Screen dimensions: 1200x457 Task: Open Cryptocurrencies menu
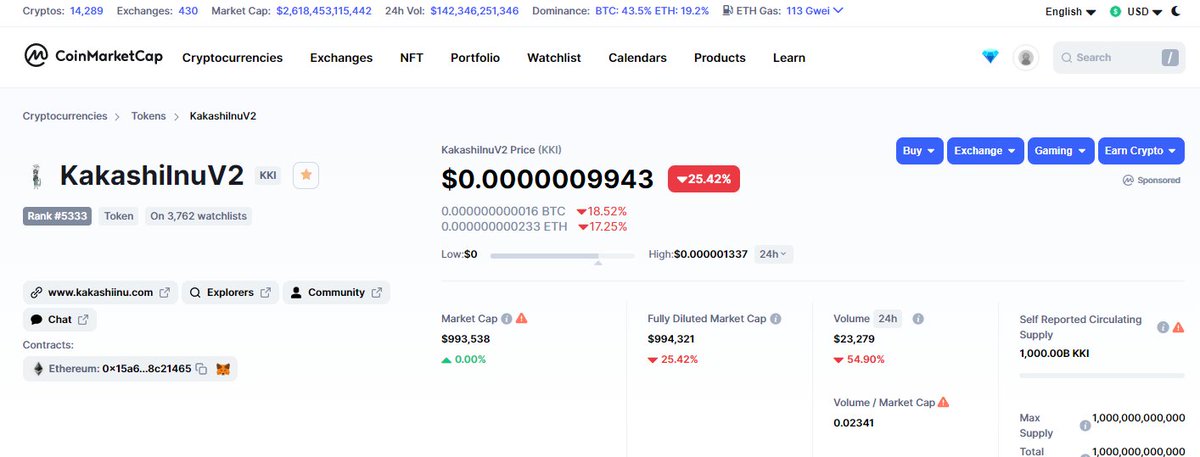click(232, 58)
